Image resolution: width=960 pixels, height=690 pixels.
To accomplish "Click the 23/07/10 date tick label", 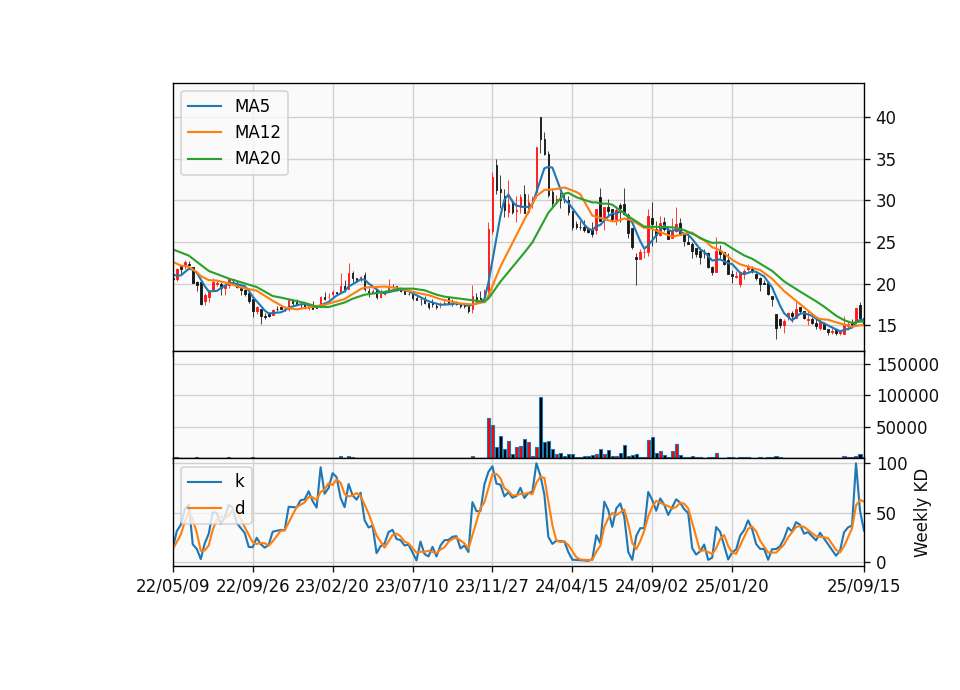I will coord(412,586).
